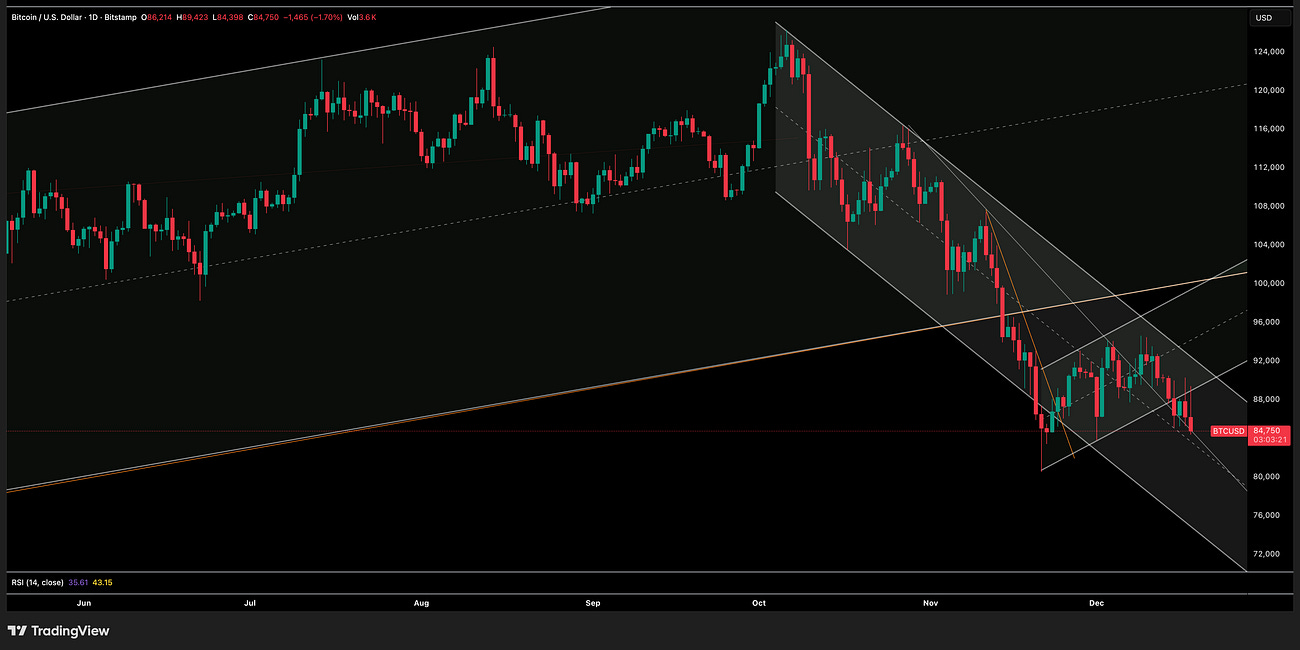
Task: Click the −1.70% change value in the legend
Action: tap(323, 17)
